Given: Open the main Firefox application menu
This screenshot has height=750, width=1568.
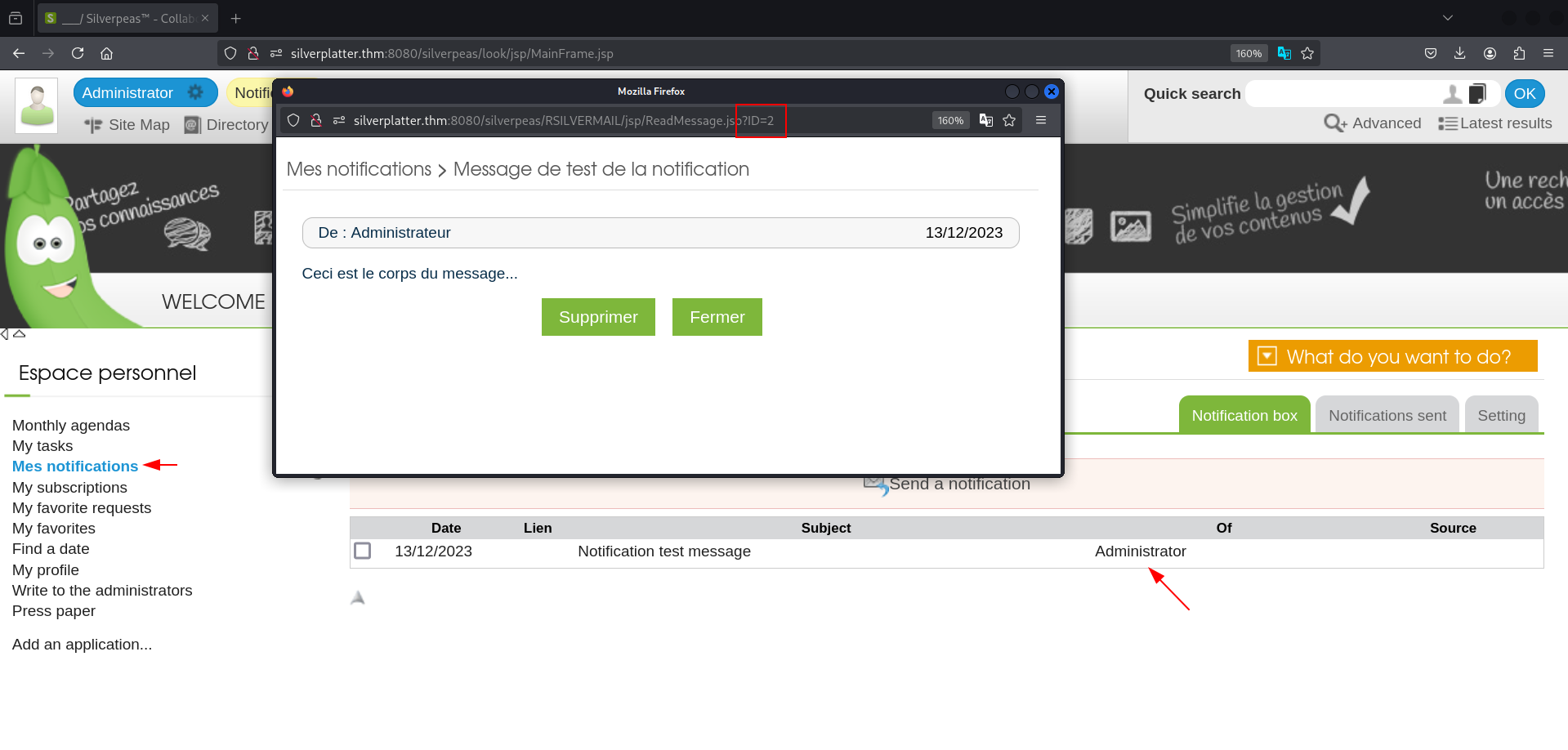Looking at the screenshot, I should (1548, 53).
